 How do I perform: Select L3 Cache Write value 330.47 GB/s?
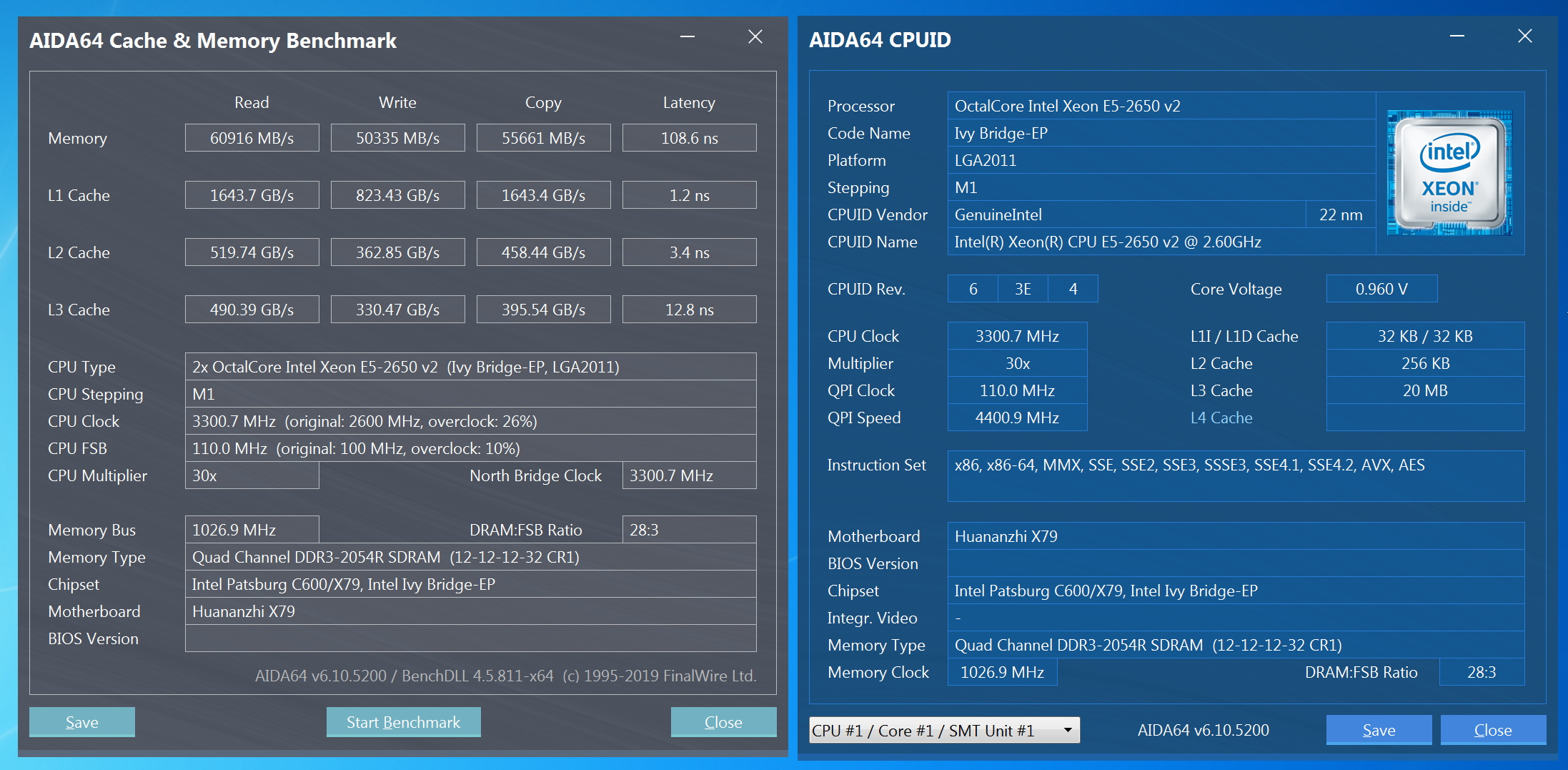(398, 310)
